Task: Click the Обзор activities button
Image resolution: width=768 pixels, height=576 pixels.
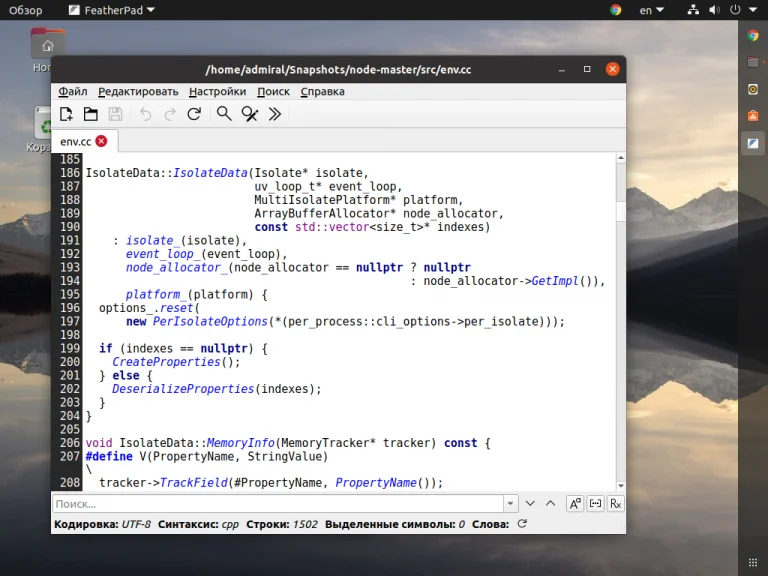Action: (26, 10)
